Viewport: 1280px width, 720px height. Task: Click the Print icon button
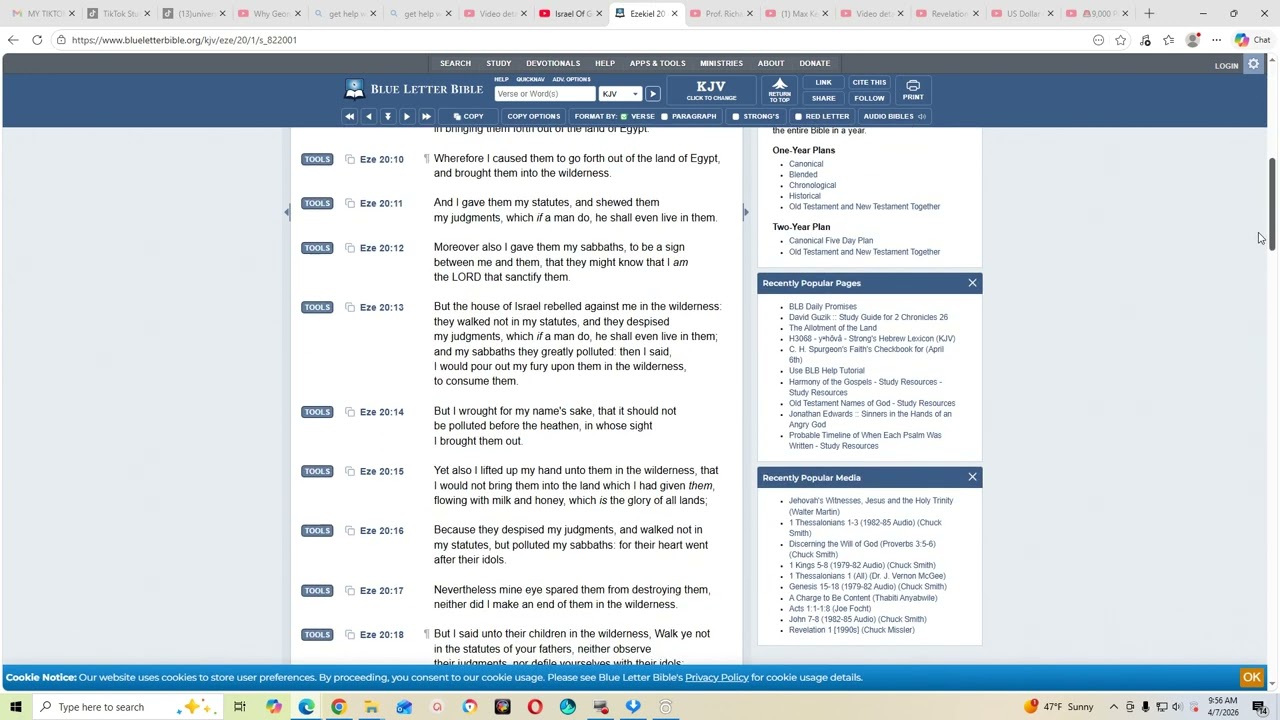coord(913,90)
